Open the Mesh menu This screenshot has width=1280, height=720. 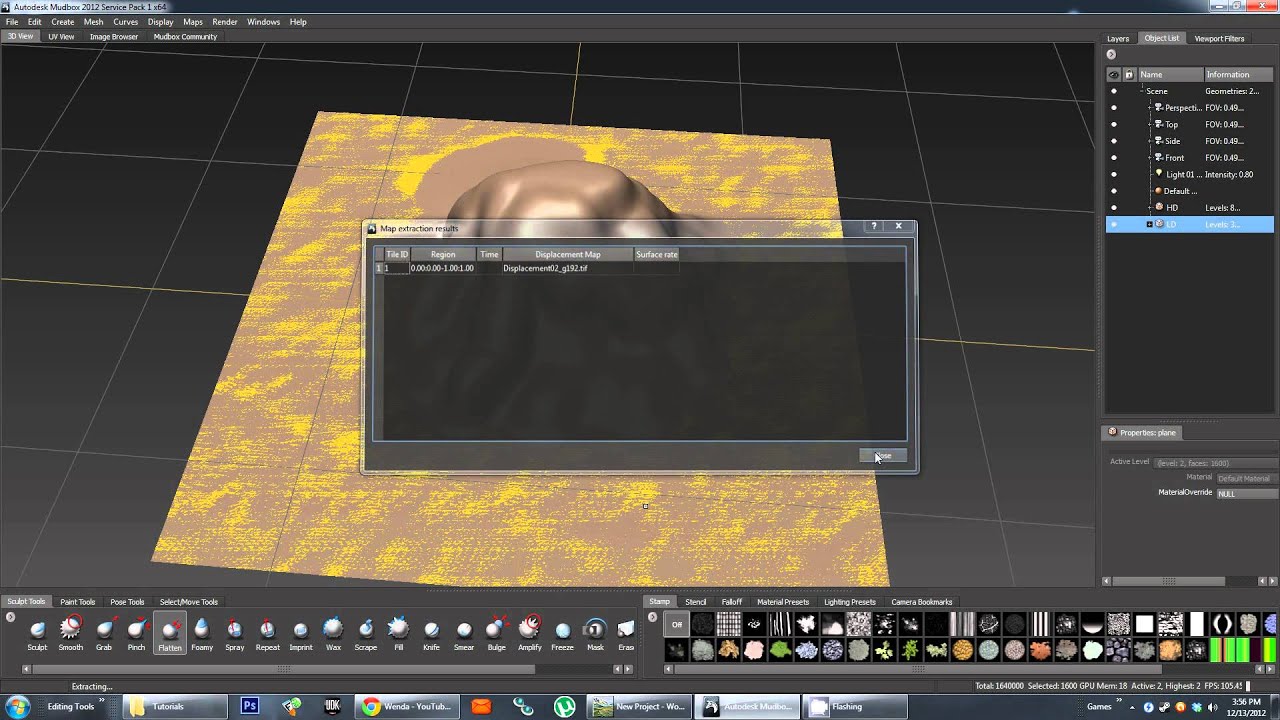[93, 21]
